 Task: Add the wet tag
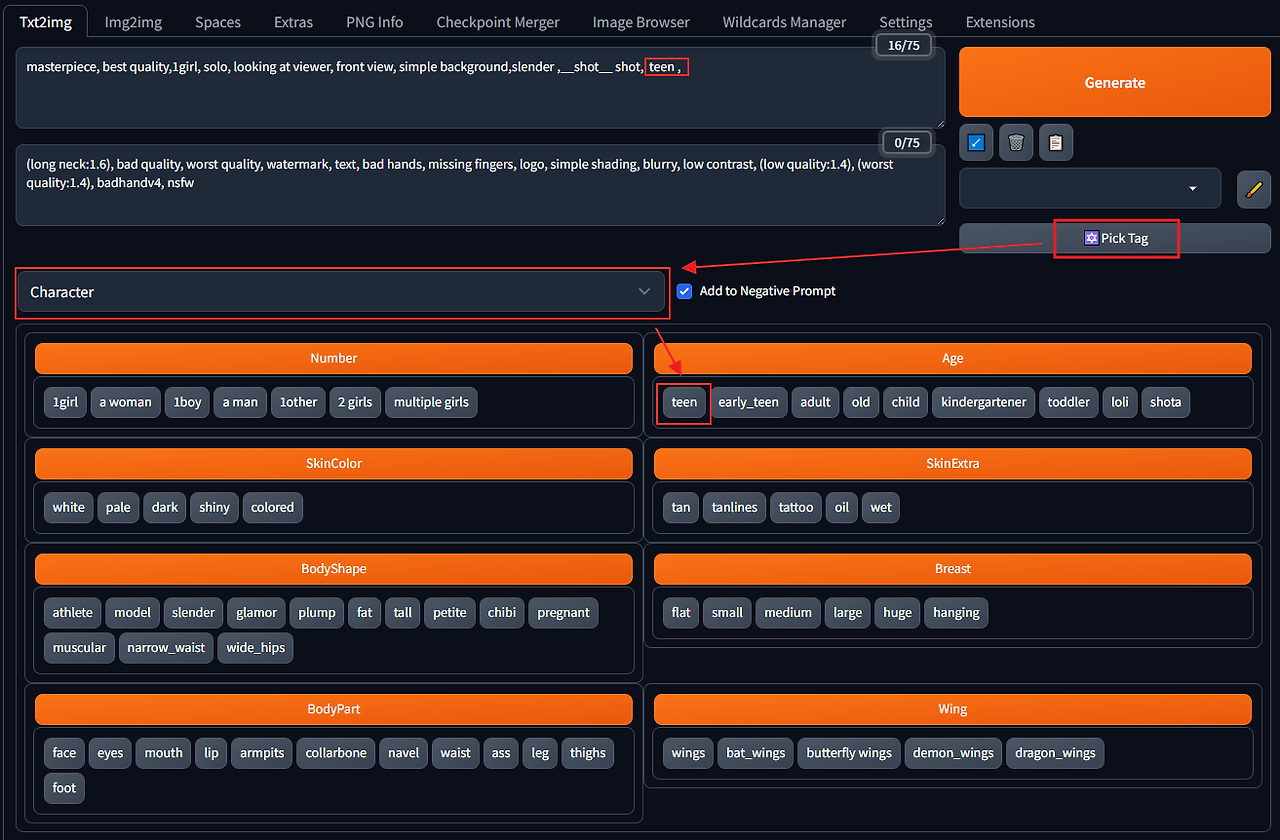[881, 507]
